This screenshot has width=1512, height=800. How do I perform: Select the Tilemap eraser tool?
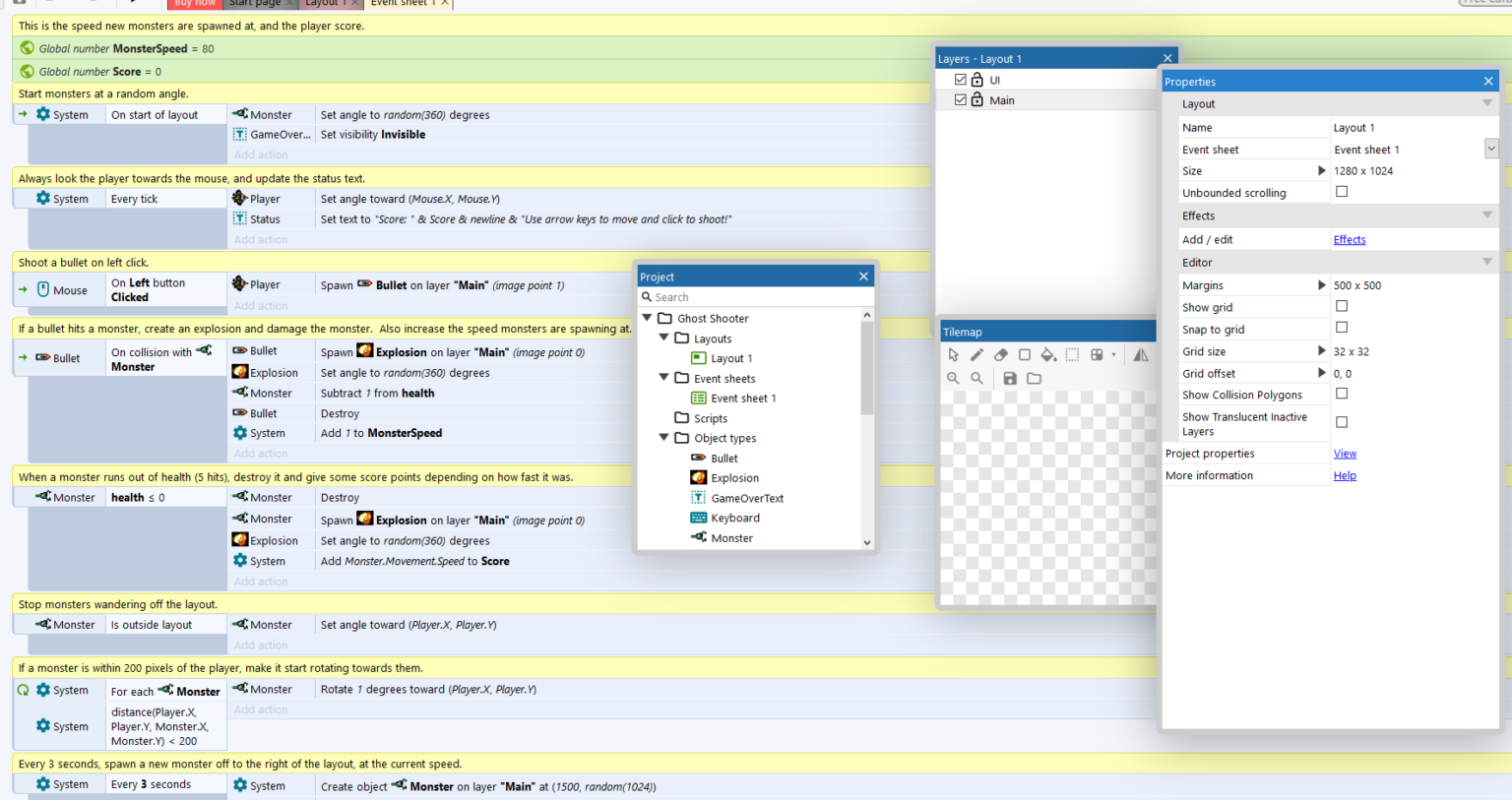click(1000, 354)
